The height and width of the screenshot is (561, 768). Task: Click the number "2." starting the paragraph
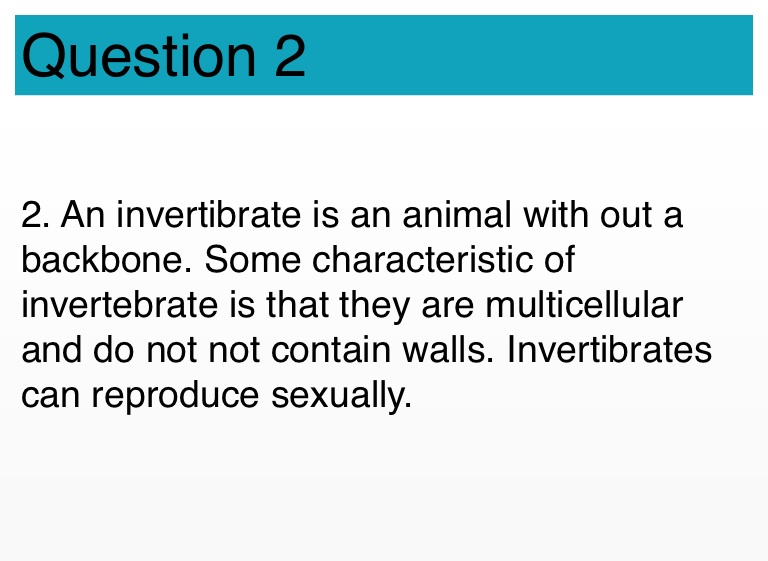(x=35, y=215)
